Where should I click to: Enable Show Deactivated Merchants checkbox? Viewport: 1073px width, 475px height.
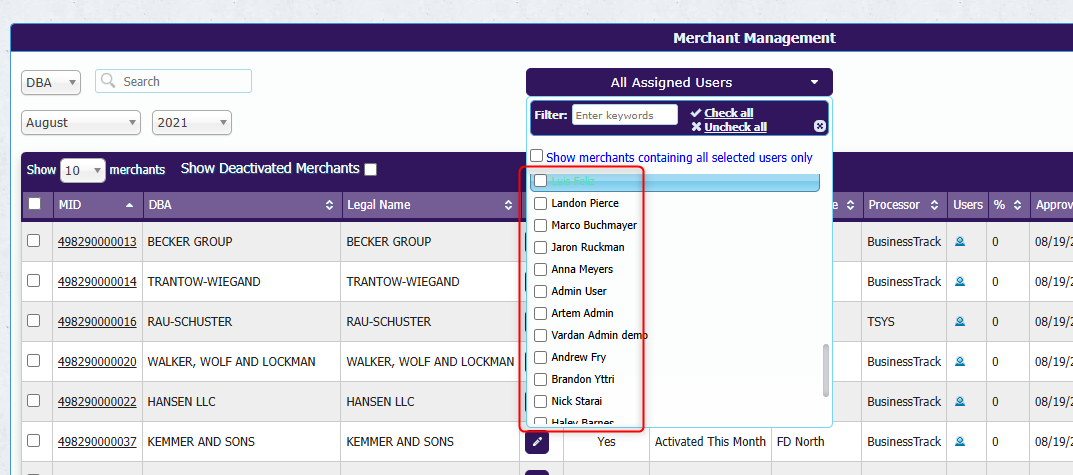point(370,169)
